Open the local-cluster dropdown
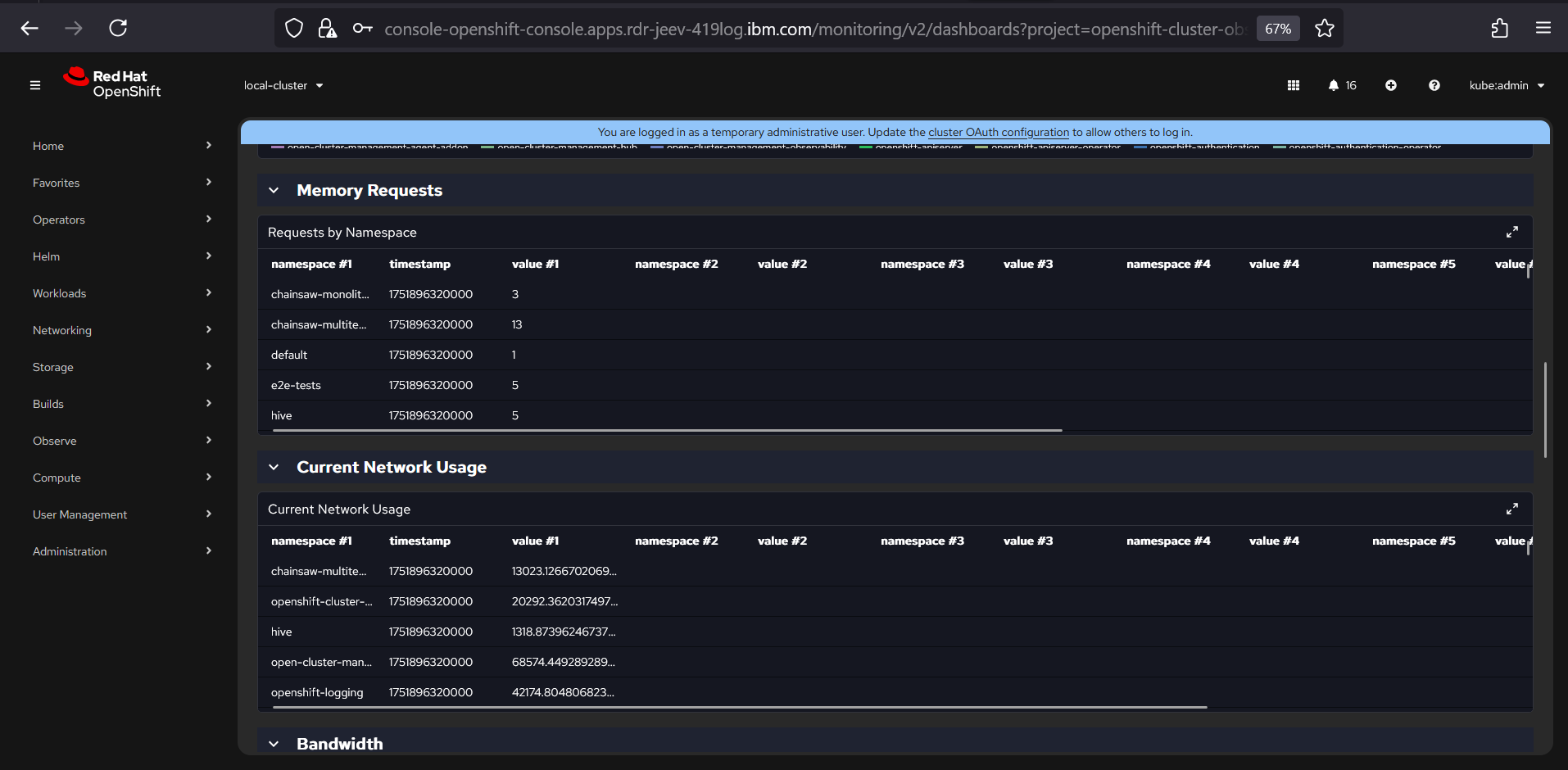Viewport: 1568px width, 770px height. (283, 85)
